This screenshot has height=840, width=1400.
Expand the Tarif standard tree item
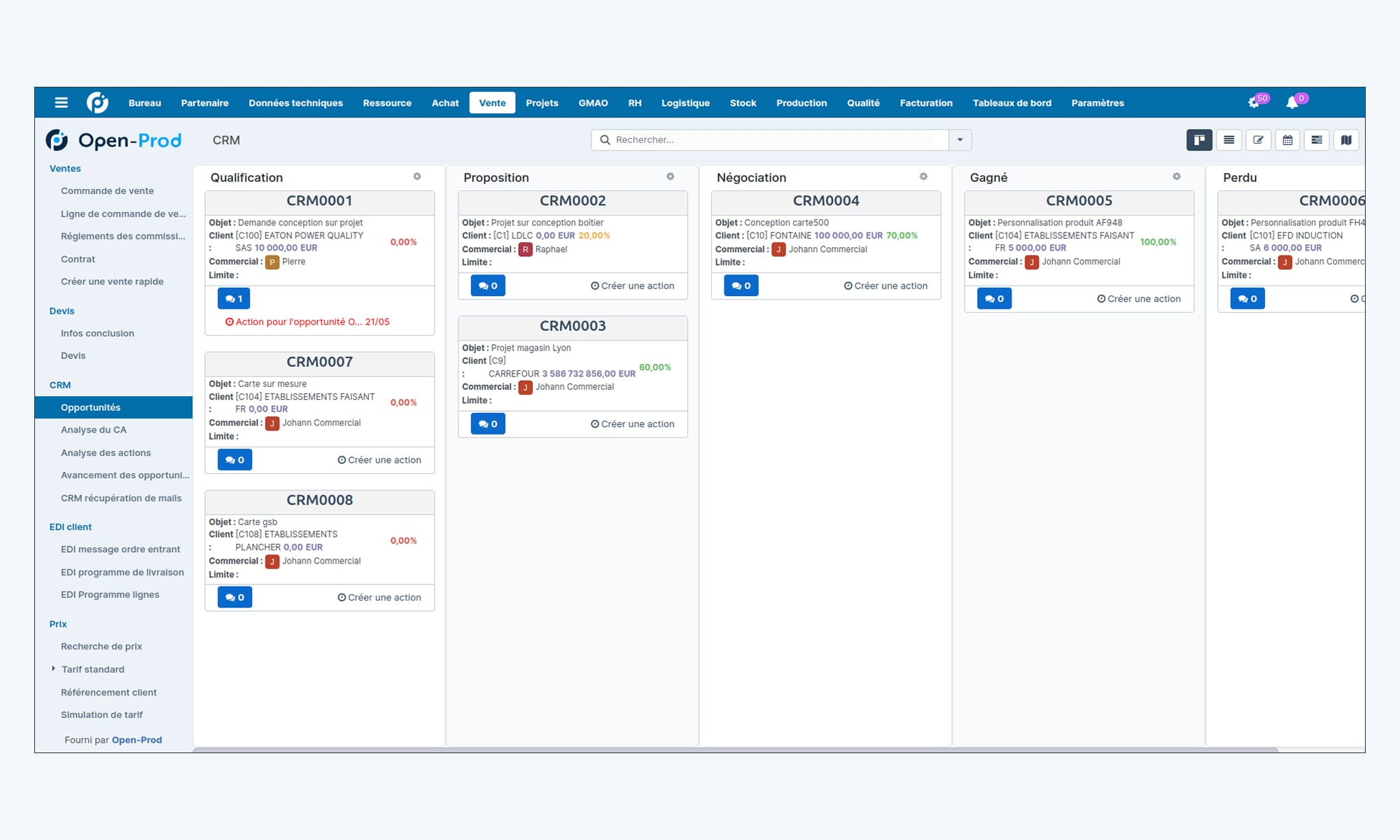pos(53,668)
